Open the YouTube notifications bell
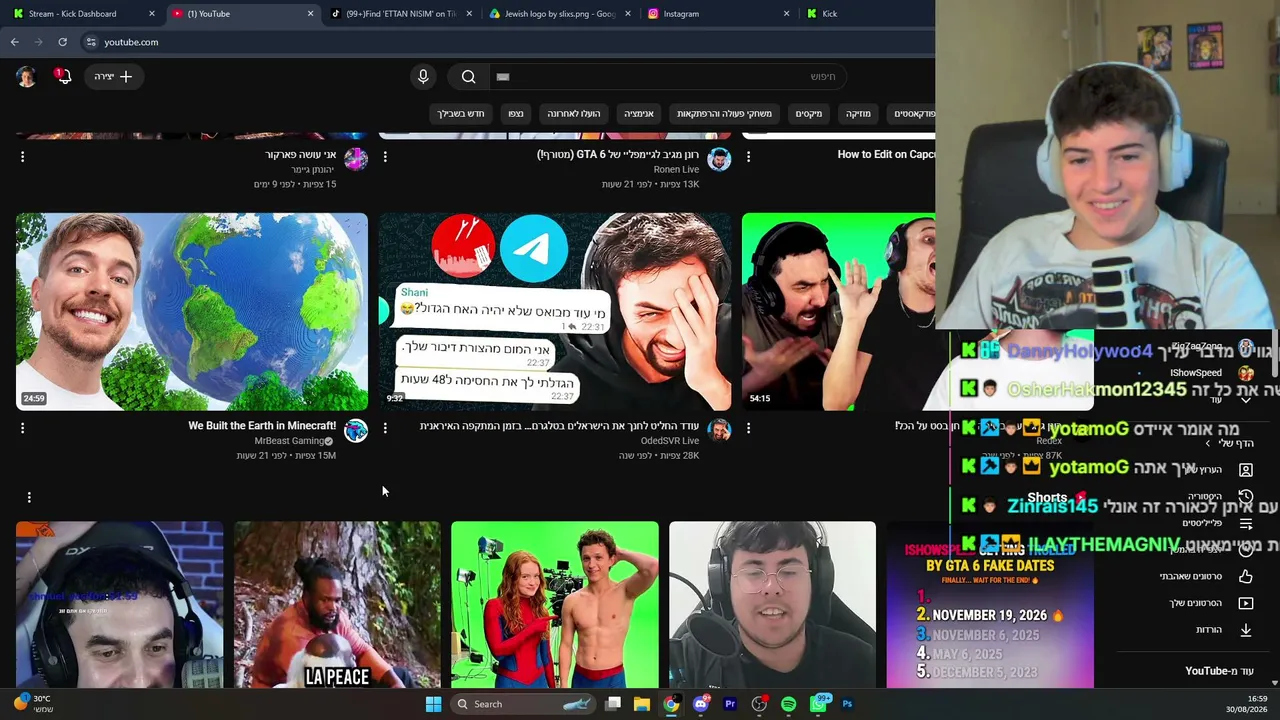The width and height of the screenshot is (1280, 720). tap(62, 76)
